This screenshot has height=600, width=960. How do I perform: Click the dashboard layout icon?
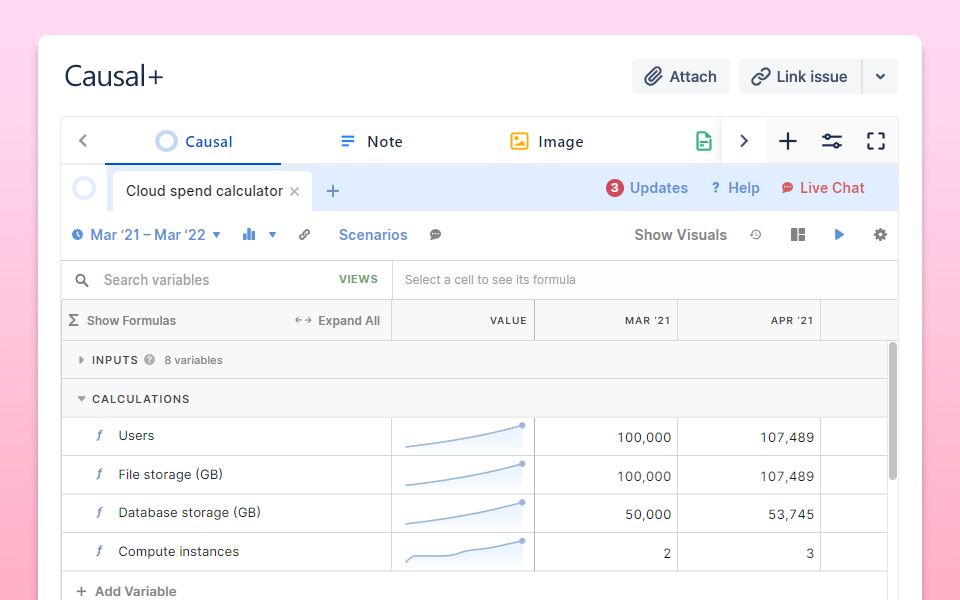point(797,235)
